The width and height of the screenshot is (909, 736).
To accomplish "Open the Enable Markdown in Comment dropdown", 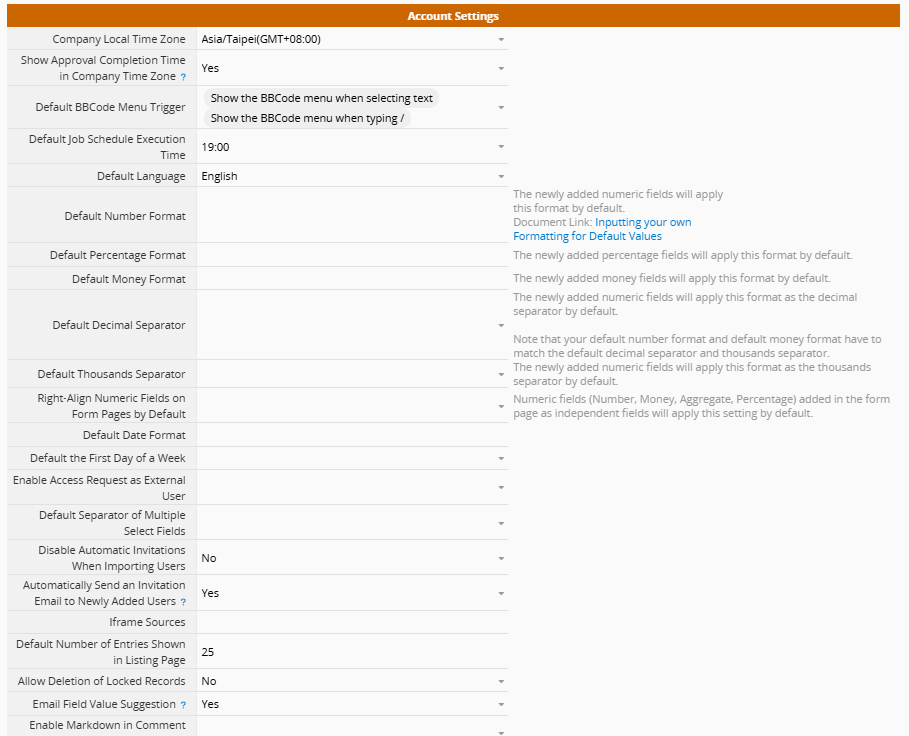I will click(501, 731).
